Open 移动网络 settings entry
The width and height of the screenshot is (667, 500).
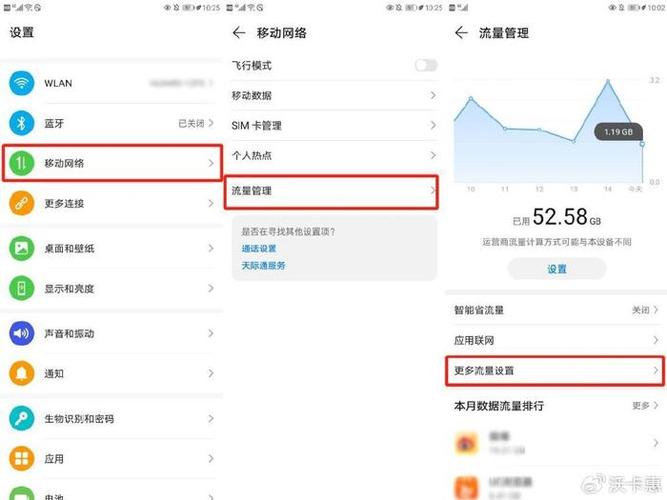pos(112,163)
